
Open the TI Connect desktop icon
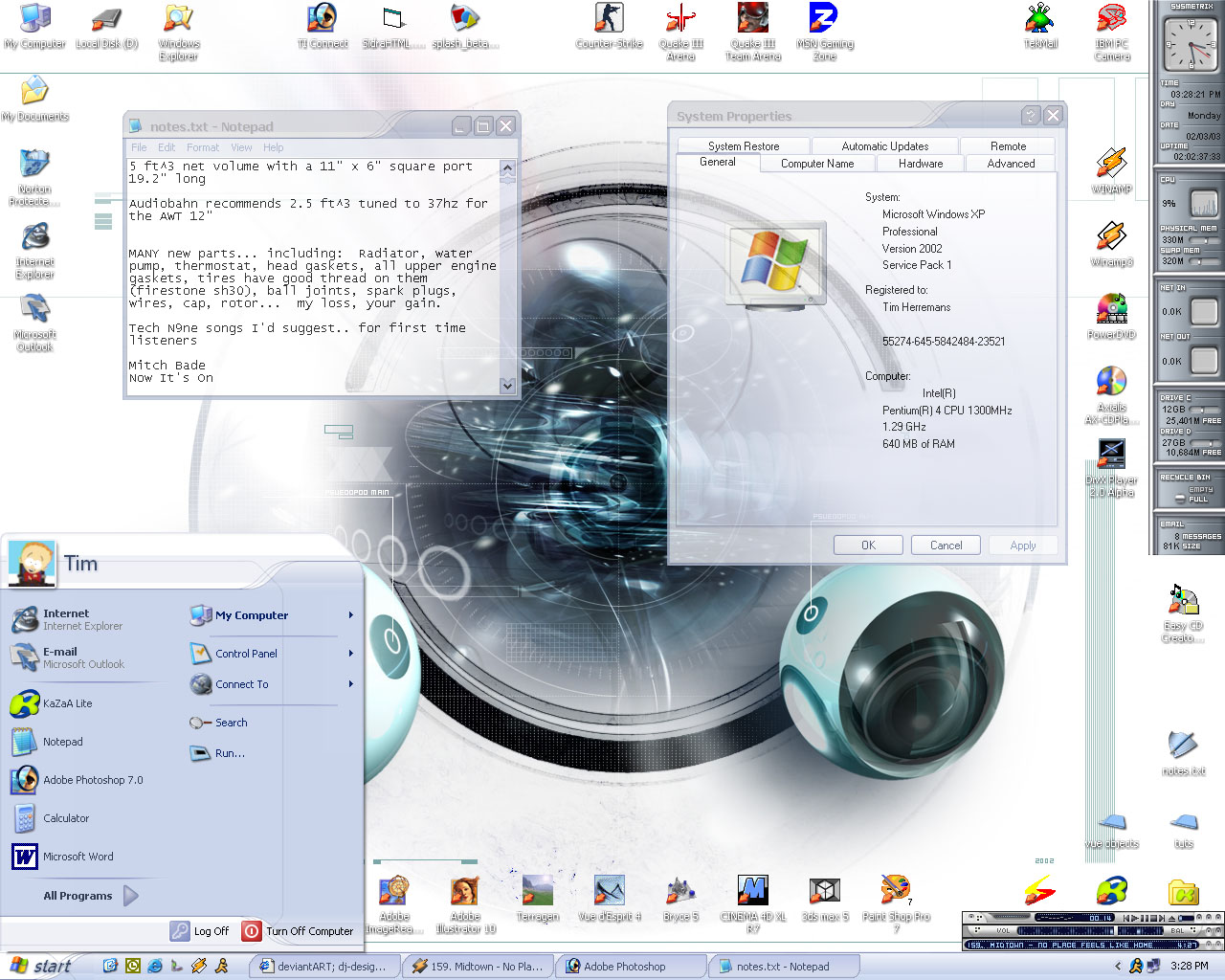[323, 28]
